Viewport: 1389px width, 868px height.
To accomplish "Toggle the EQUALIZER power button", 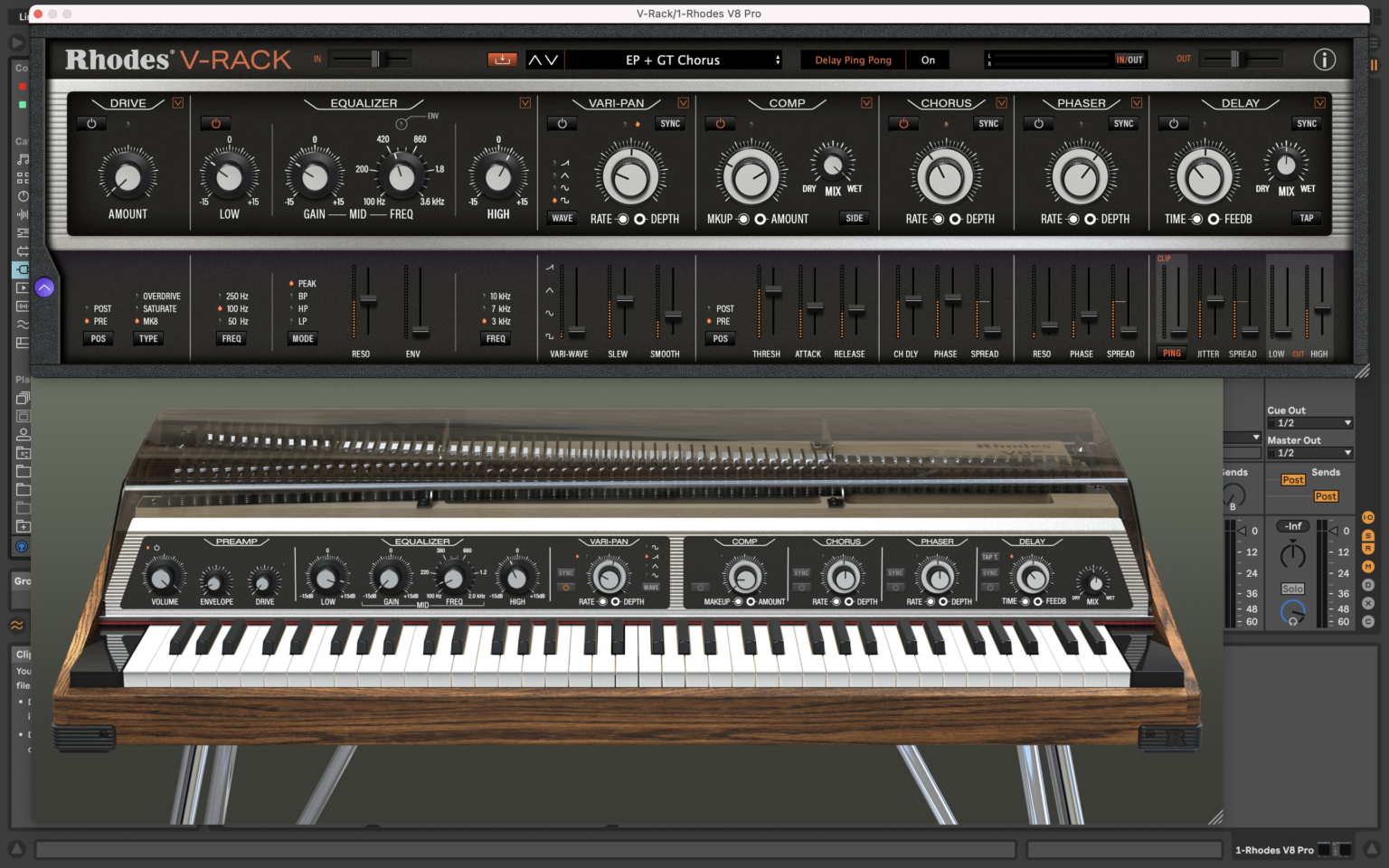I will pyautogui.click(x=215, y=123).
